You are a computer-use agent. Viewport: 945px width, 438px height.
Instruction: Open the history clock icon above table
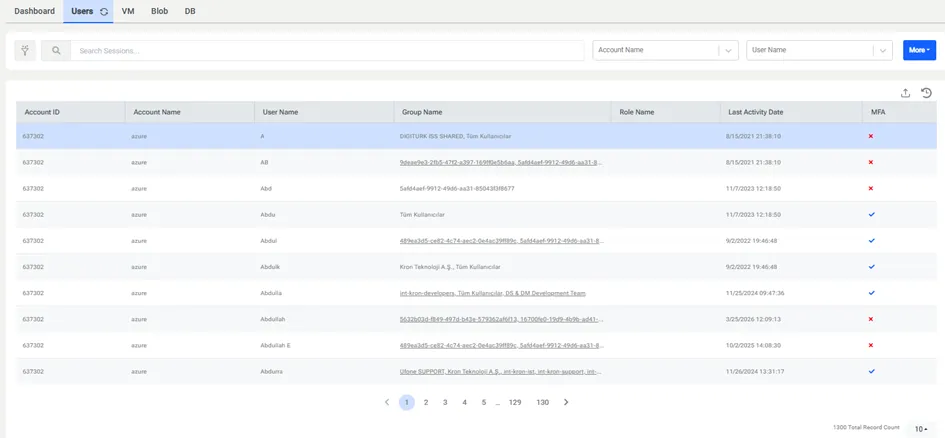point(926,93)
